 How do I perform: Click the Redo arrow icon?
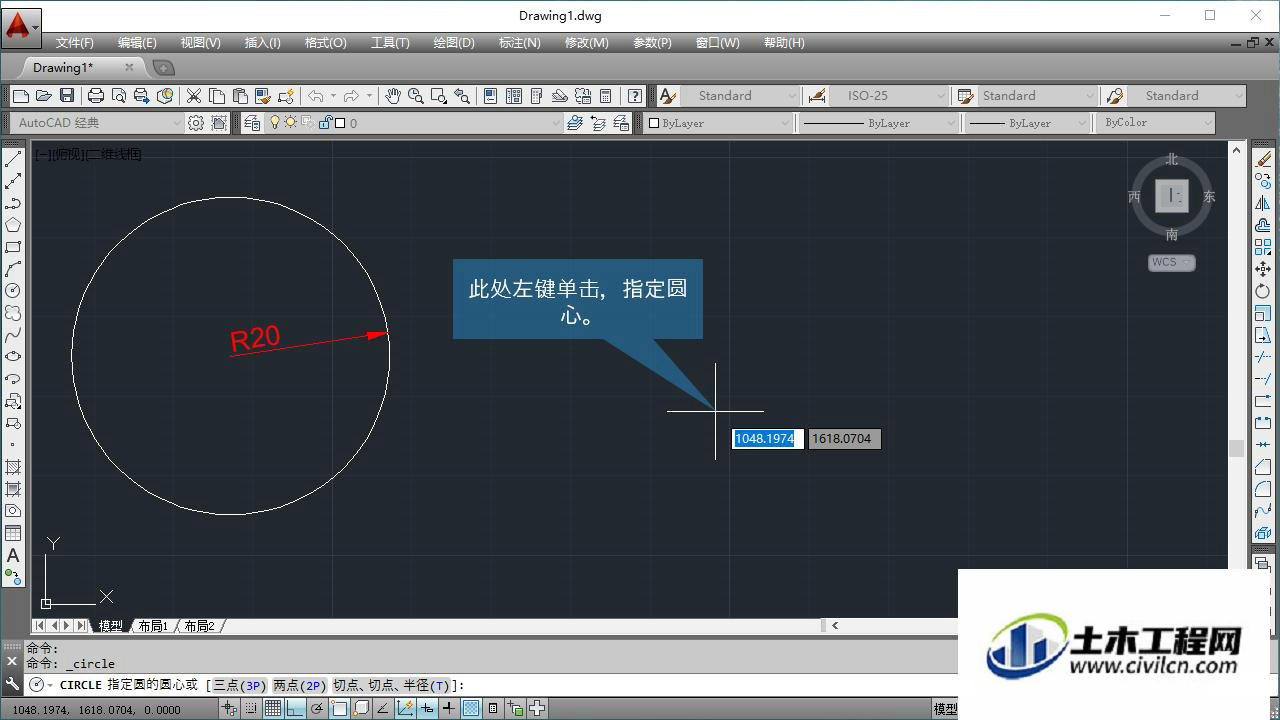(x=351, y=96)
